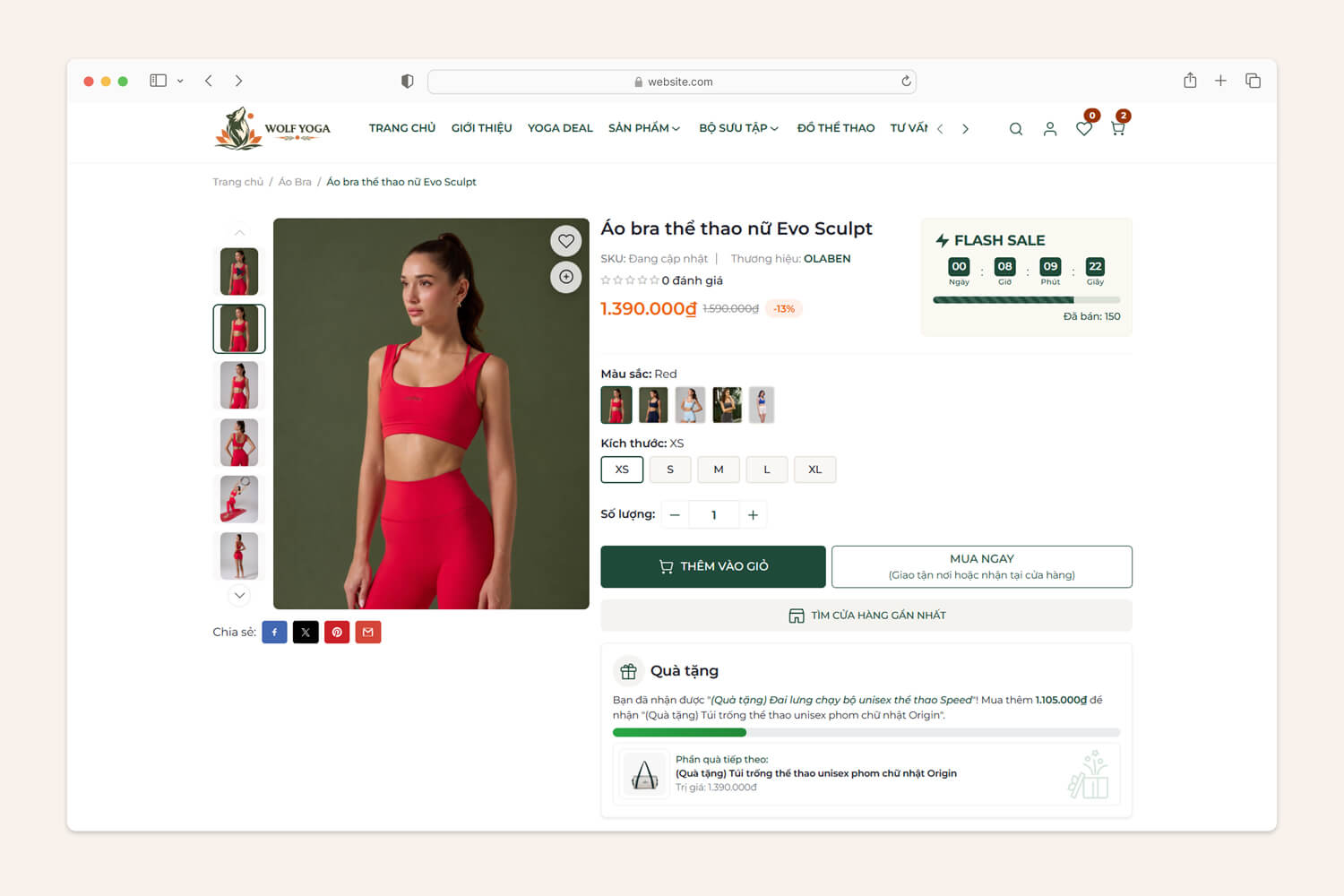Share via email icon

[x=368, y=633]
